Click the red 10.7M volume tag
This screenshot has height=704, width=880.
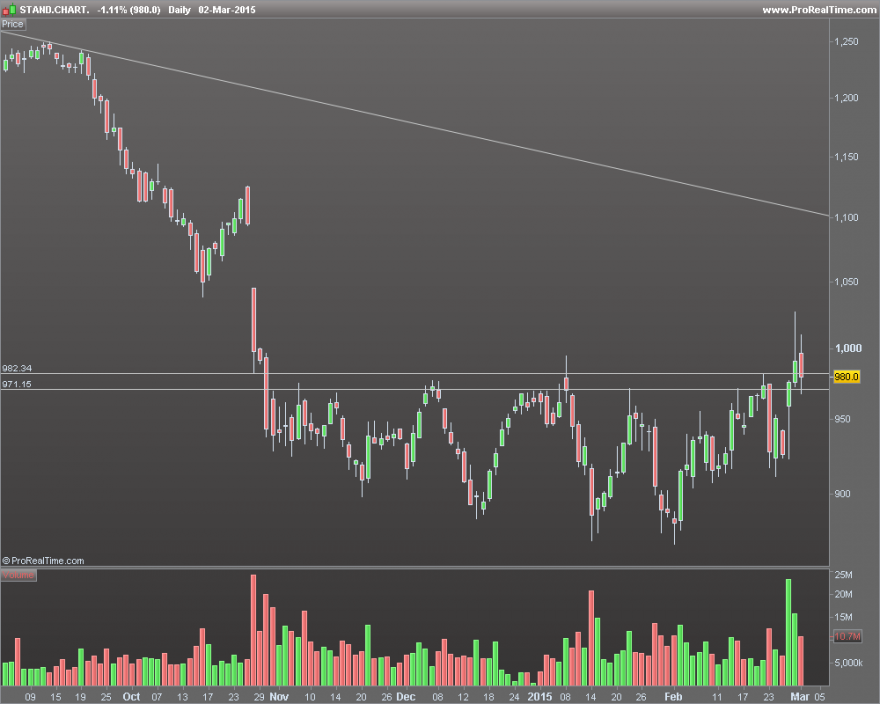(847, 637)
